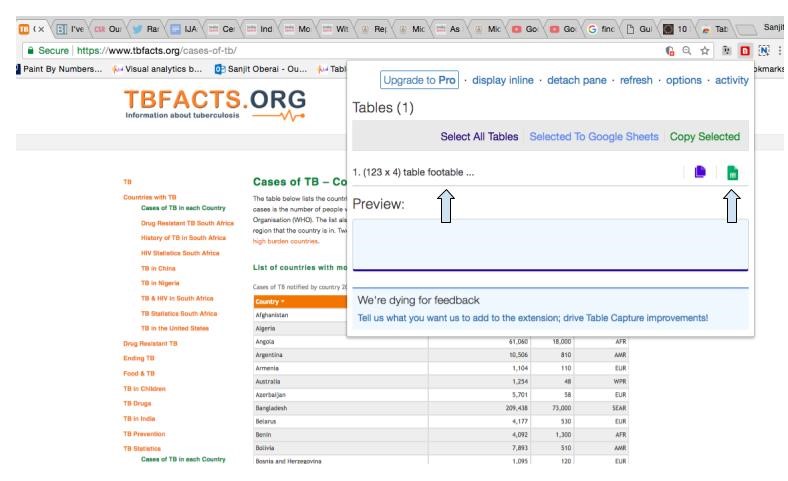Image resolution: width=788 pixels, height=481 pixels.
Task: Sort table by Country column header
Action: coord(270,302)
